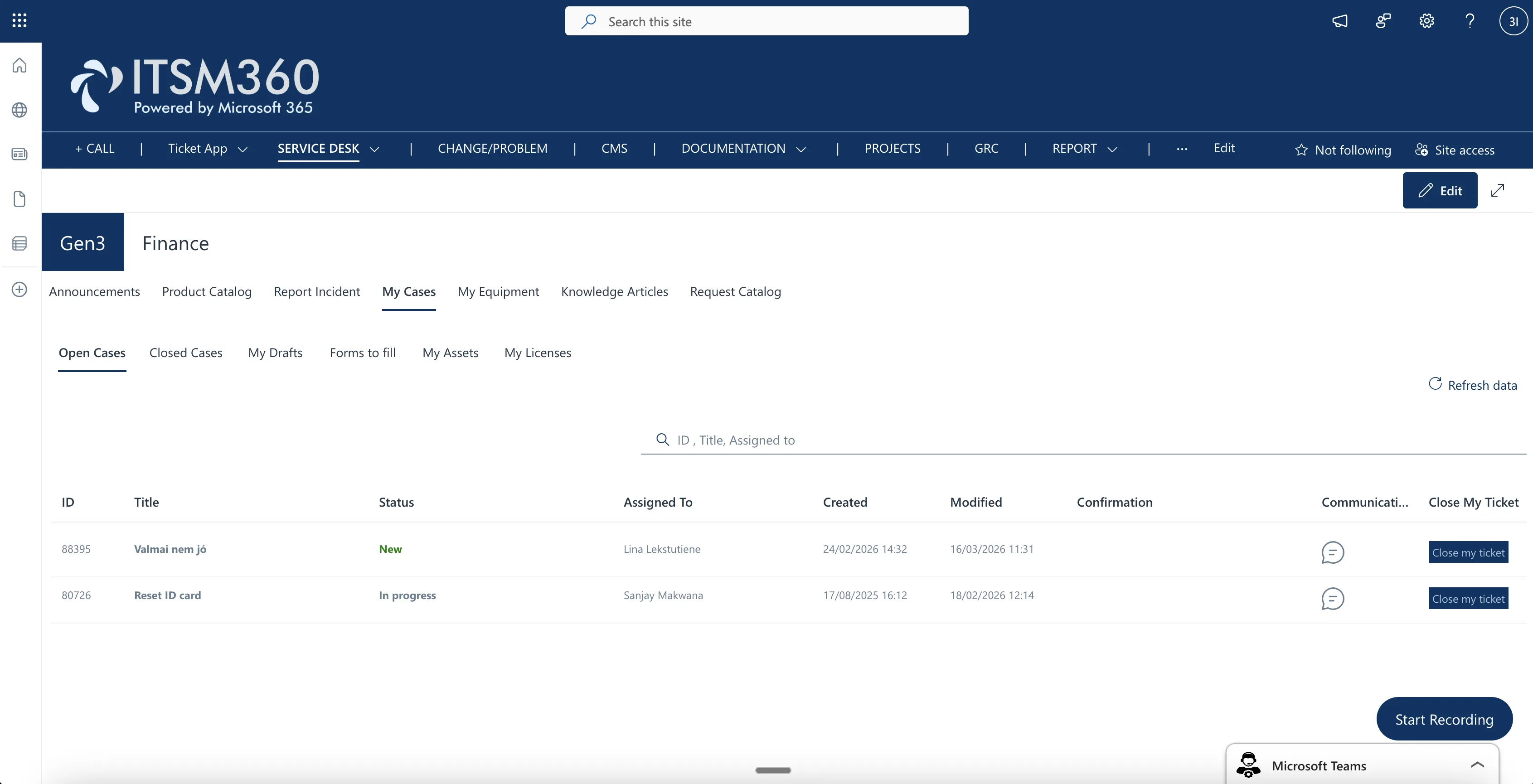Viewport: 1533px width, 784px height.
Task: Expand the REPORT menu chevron
Action: [1112, 149]
